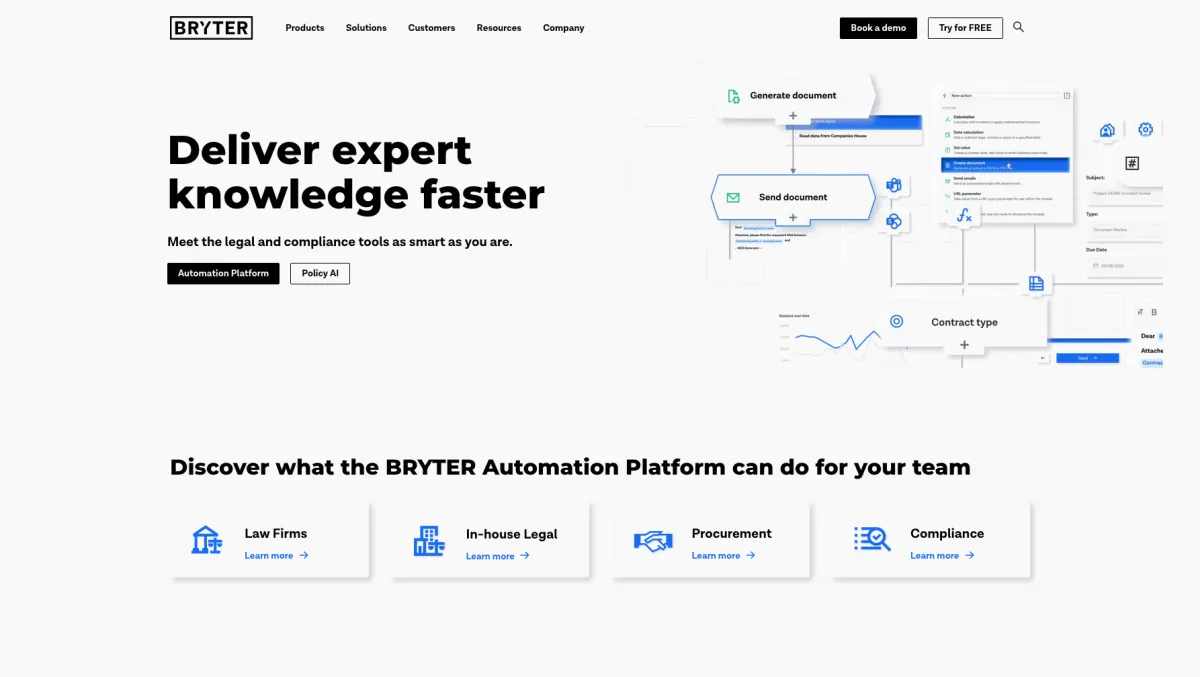Click the blue table sheet icon
The image size is (1200, 677).
(1036, 283)
